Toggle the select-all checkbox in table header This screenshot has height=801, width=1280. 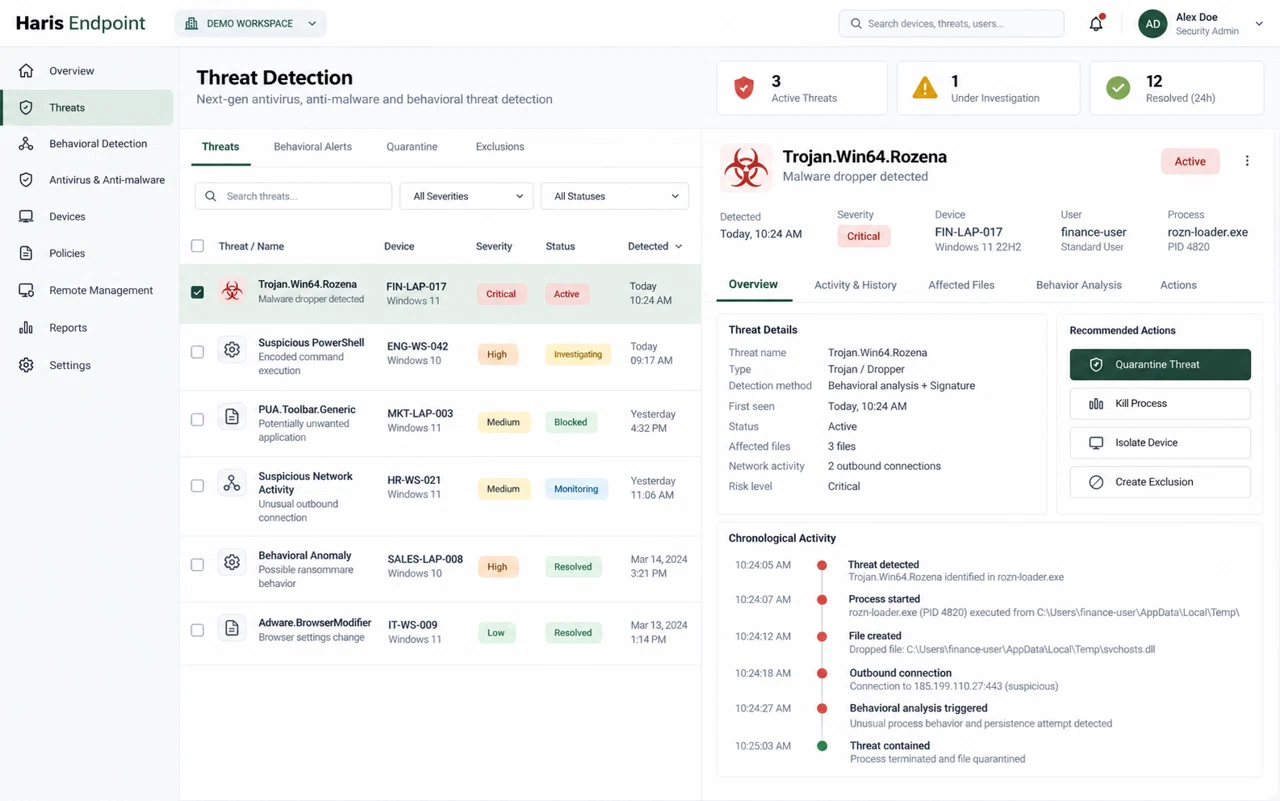[197, 246]
